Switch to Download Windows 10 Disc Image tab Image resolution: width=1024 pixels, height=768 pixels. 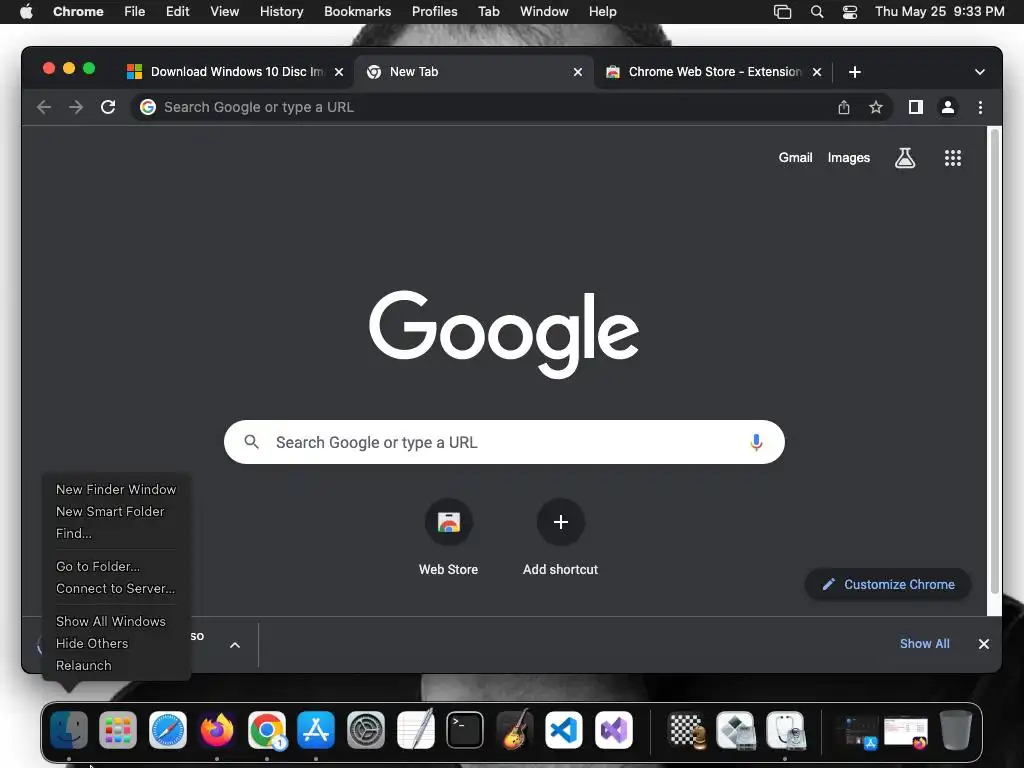click(x=235, y=72)
